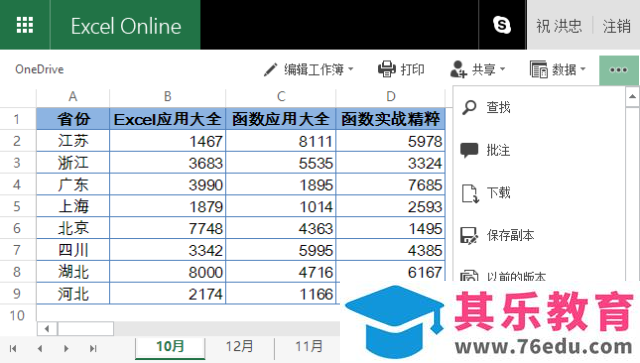Viewport: 640px width, 363px height.
Task: Click header cell Excel应用大全
Action: point(167,119)
